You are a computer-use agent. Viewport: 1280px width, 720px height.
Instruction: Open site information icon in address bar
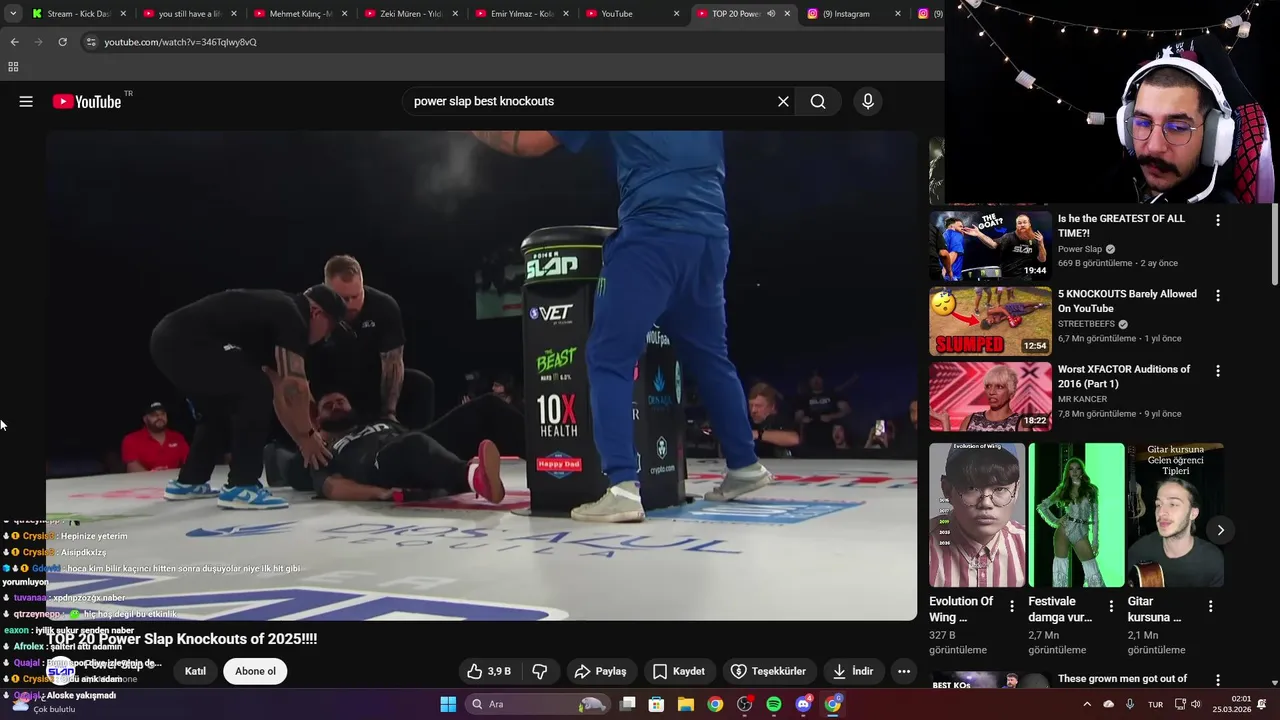pos(91,42)
